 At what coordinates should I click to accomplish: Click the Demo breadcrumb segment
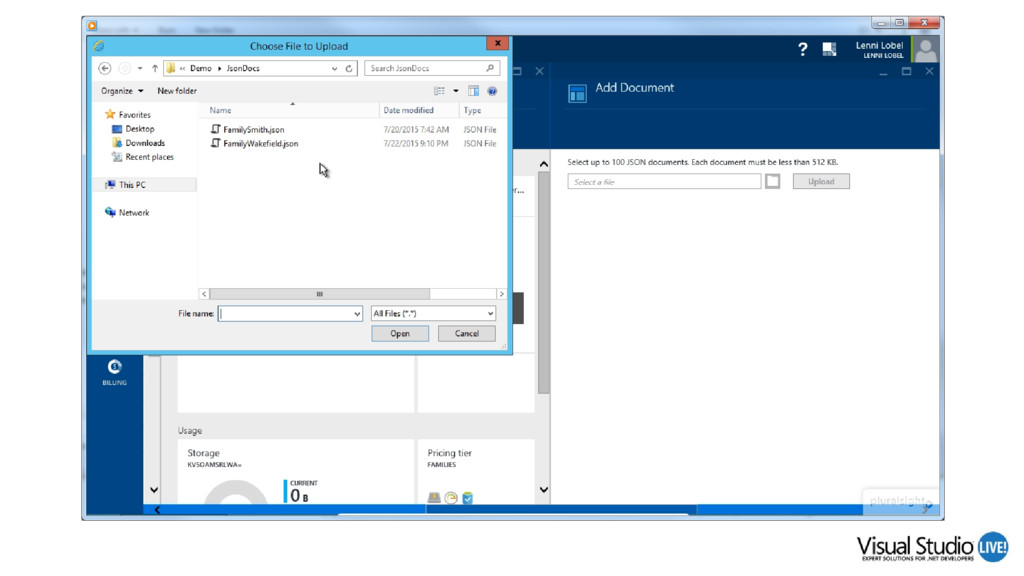(200, 68)
